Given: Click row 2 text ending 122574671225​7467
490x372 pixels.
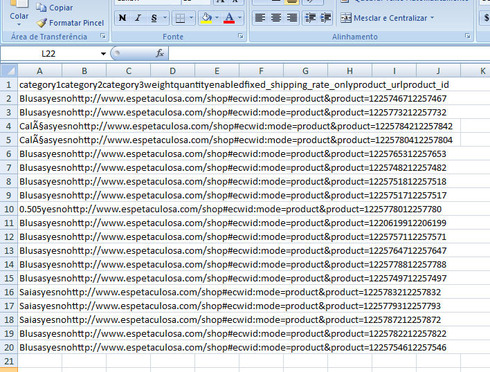Looking at the screenshot, I should tap(233, 99).
